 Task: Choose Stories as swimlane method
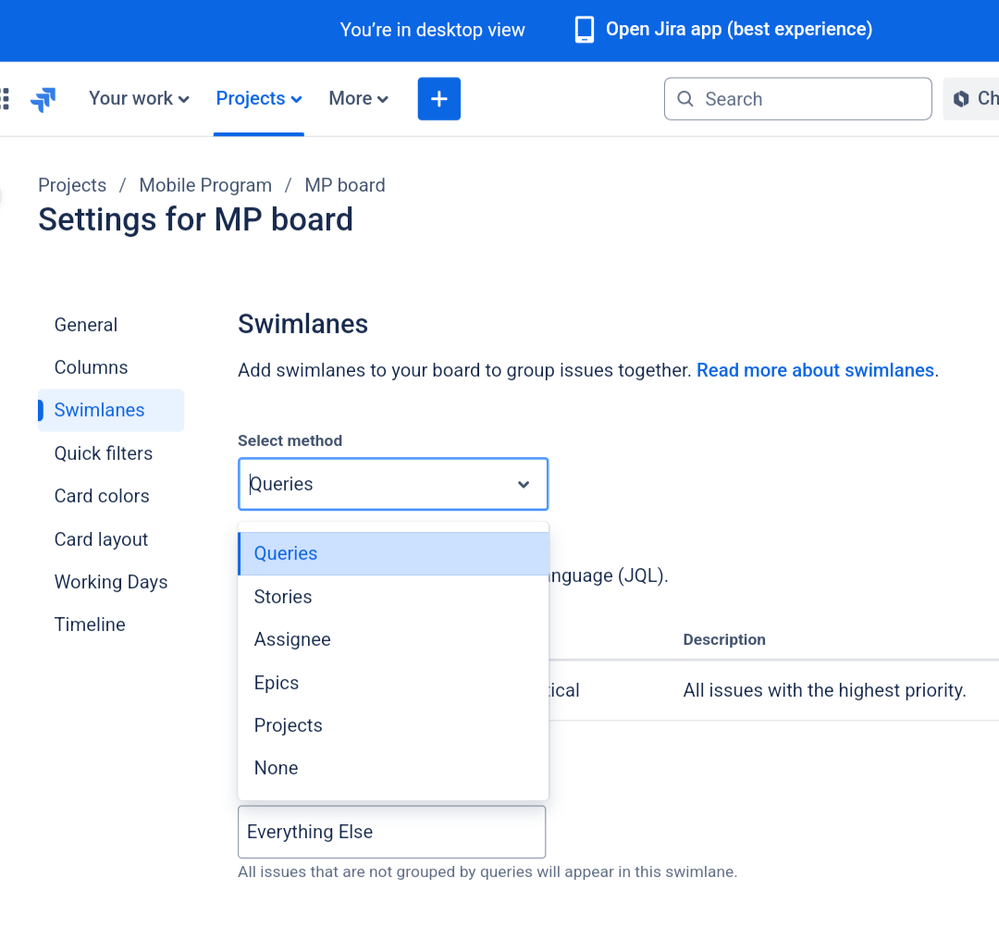pos(393,596)
